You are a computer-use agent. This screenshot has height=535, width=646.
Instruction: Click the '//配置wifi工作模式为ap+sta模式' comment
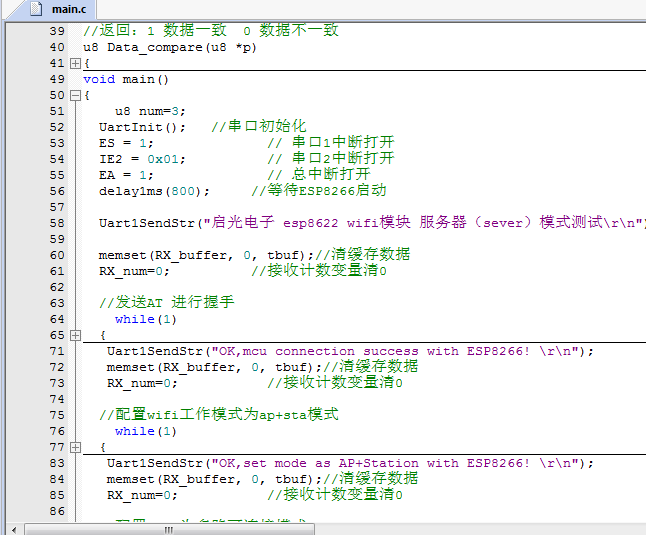tap(219, 415)
